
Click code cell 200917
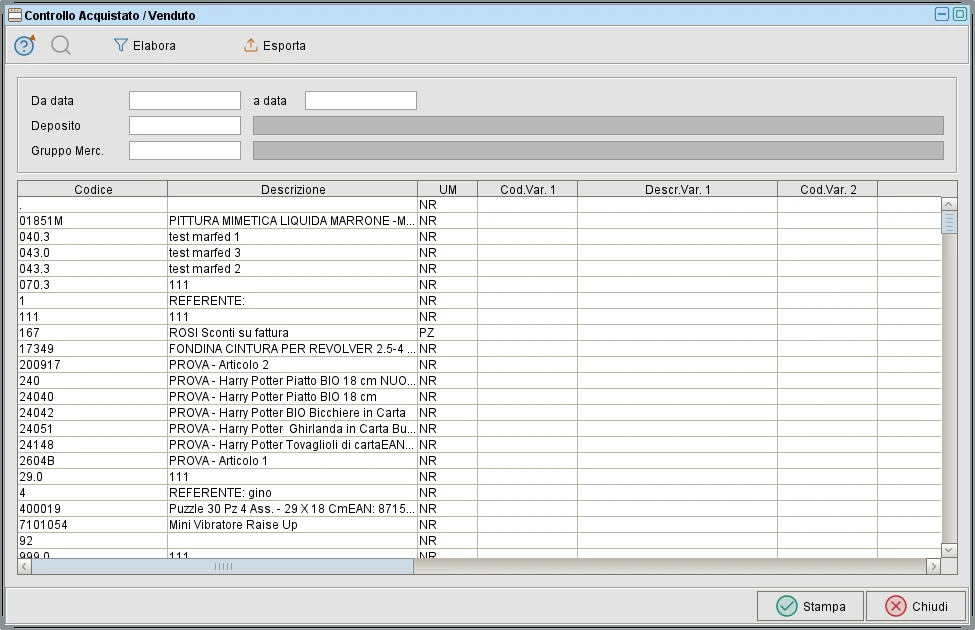93,365
